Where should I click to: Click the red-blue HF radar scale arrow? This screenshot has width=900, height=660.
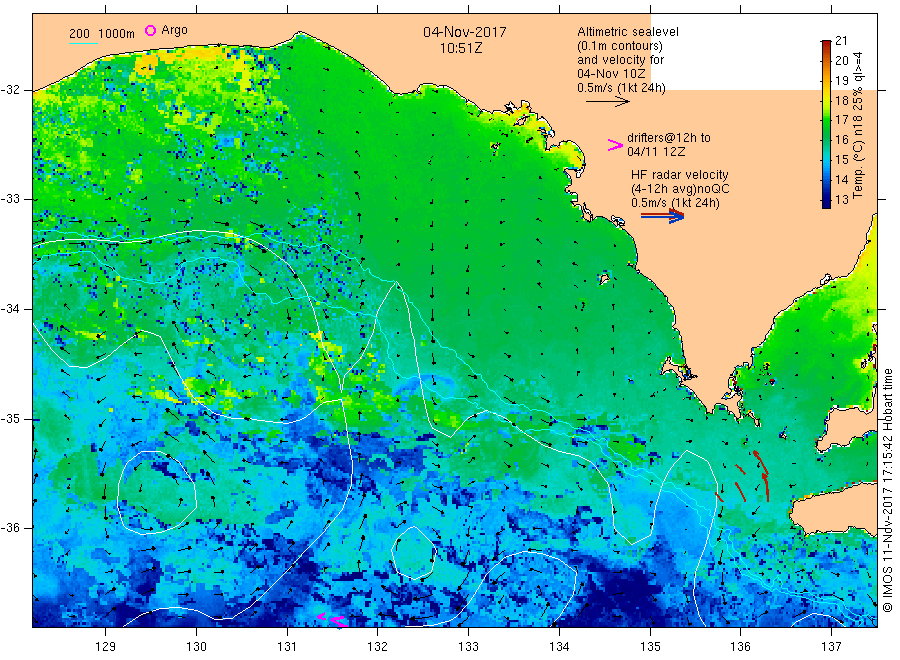(662, 215)
